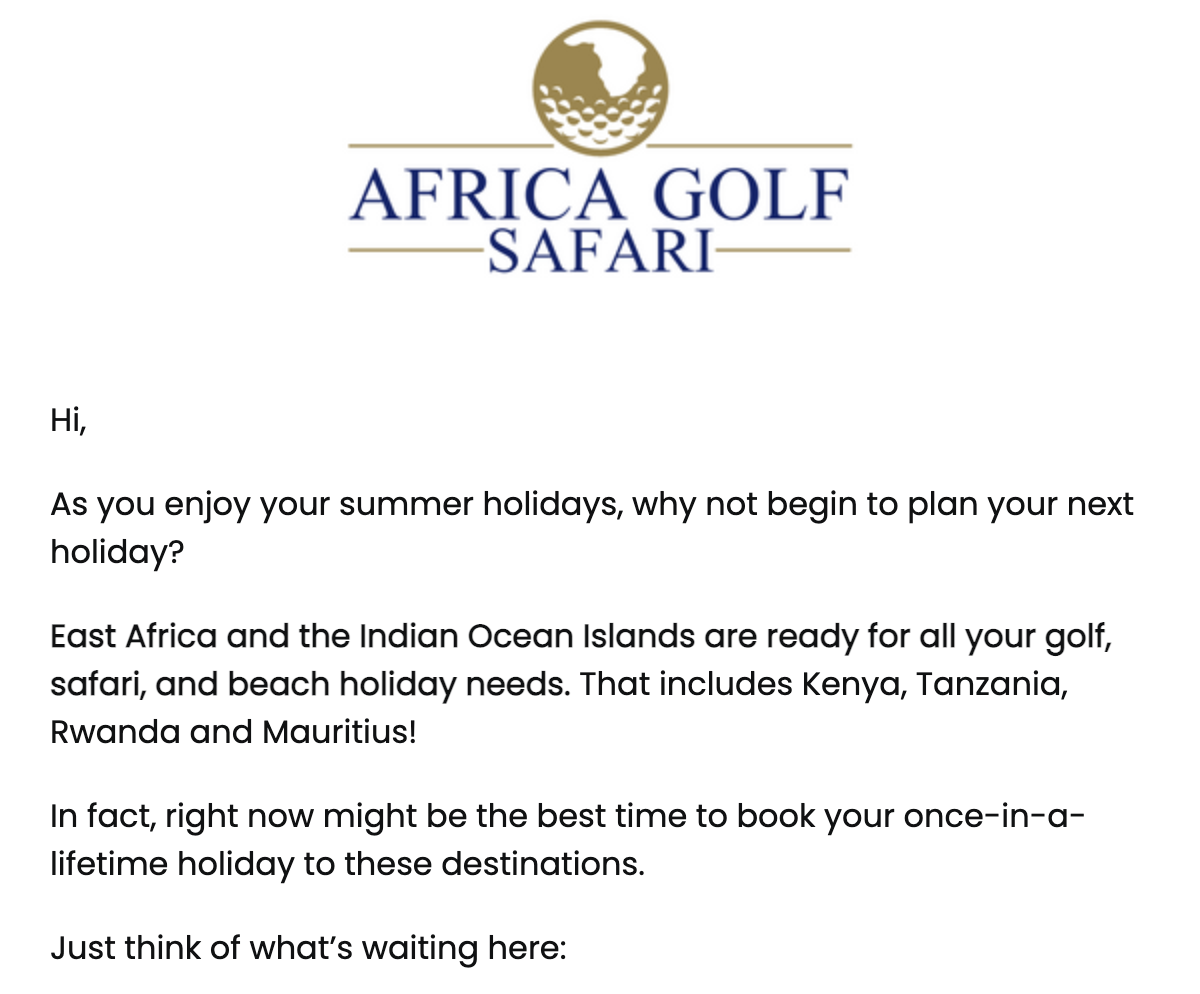Click the AFRICA GOLF logo wordmark

point(600,195)
